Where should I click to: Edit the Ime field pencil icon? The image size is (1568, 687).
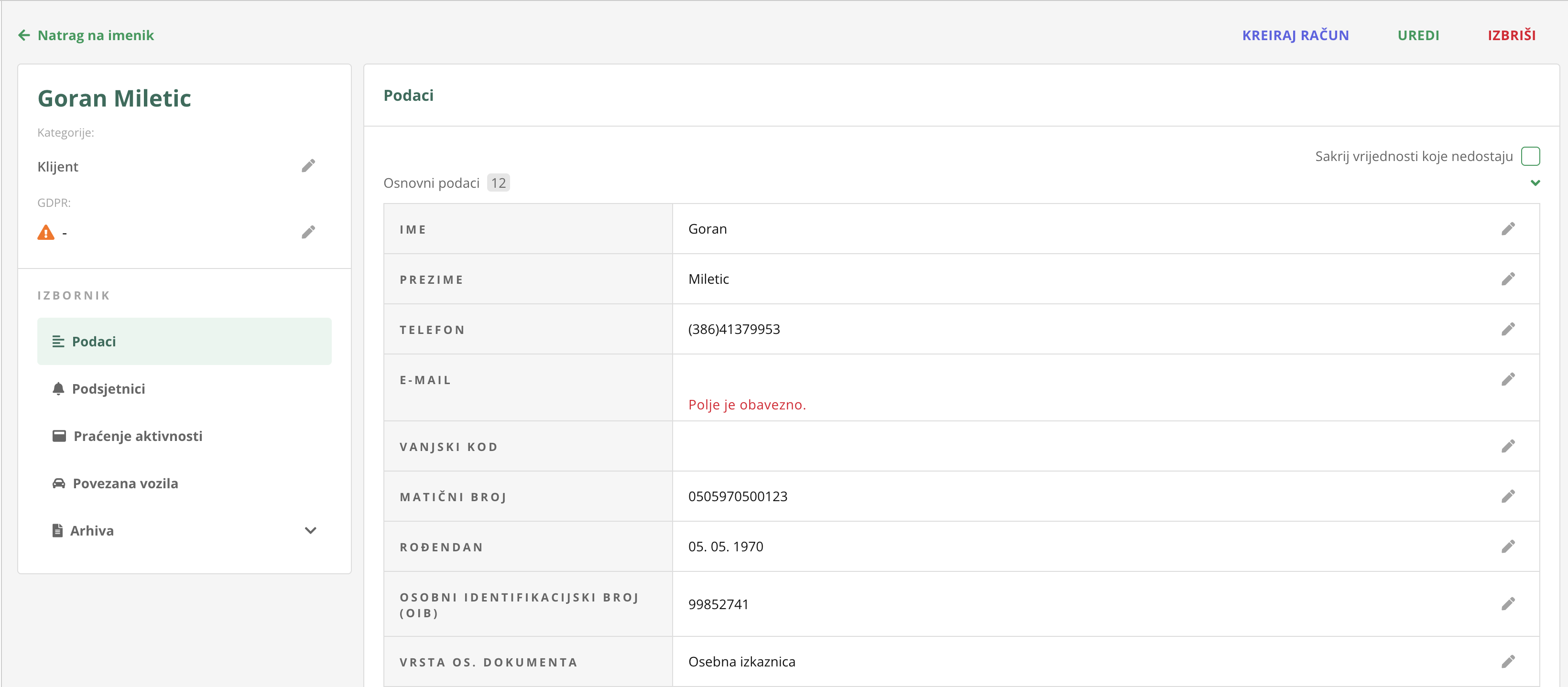(x=1508, y=229)
